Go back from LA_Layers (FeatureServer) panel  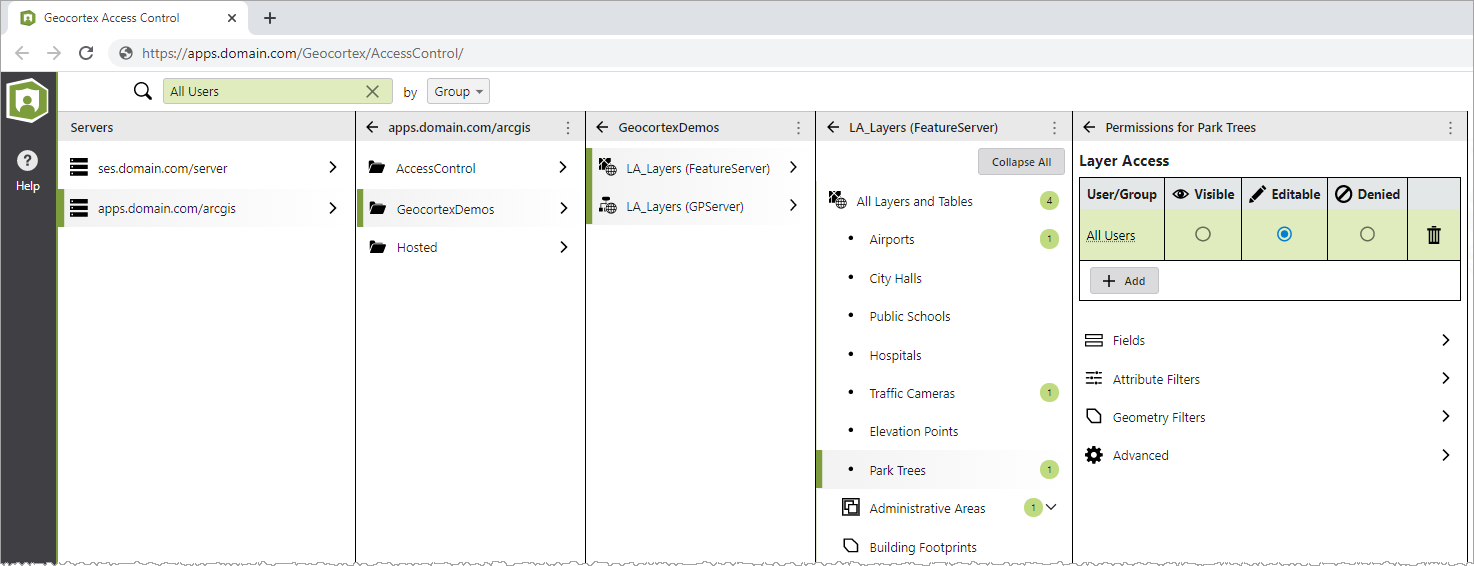(832, 128)
